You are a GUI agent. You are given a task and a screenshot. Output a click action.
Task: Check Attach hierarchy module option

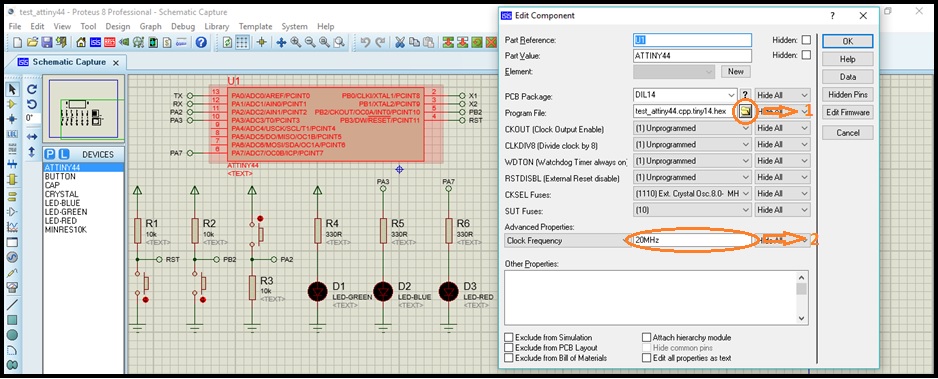(x=646, y=337)
